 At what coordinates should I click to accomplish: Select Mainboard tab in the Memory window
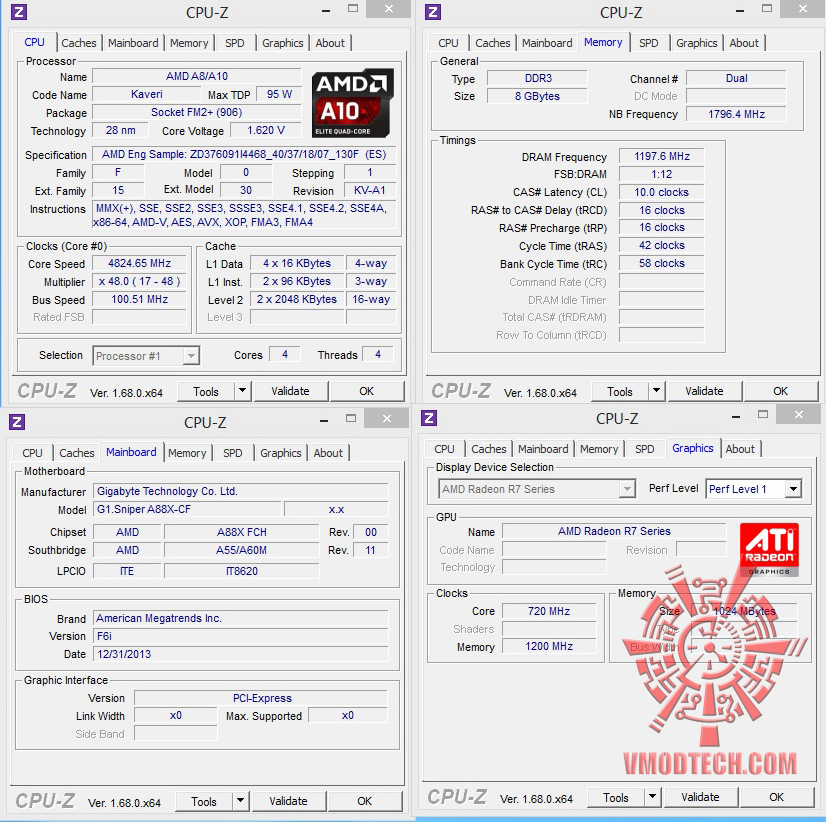point(547,43)
